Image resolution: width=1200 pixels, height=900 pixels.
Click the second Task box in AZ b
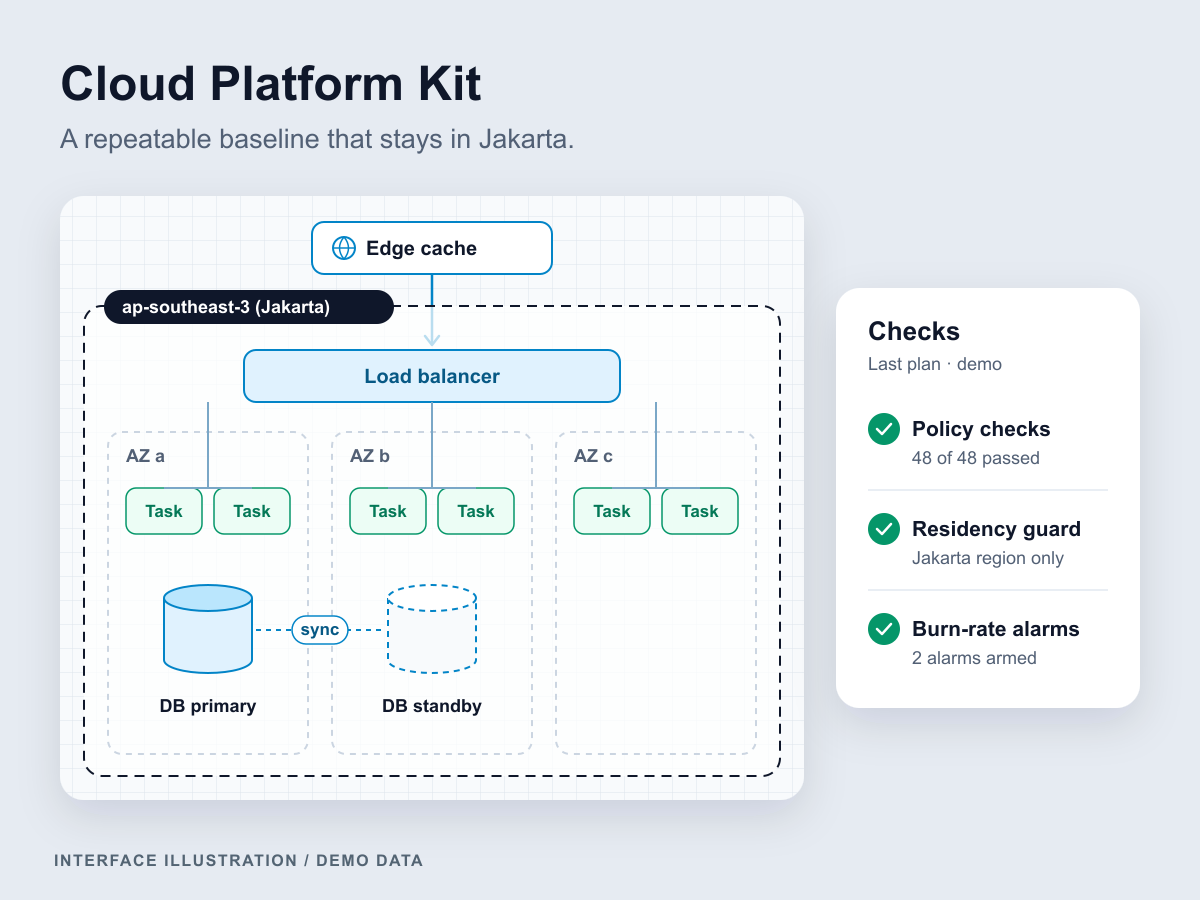(x=476, y=511)
